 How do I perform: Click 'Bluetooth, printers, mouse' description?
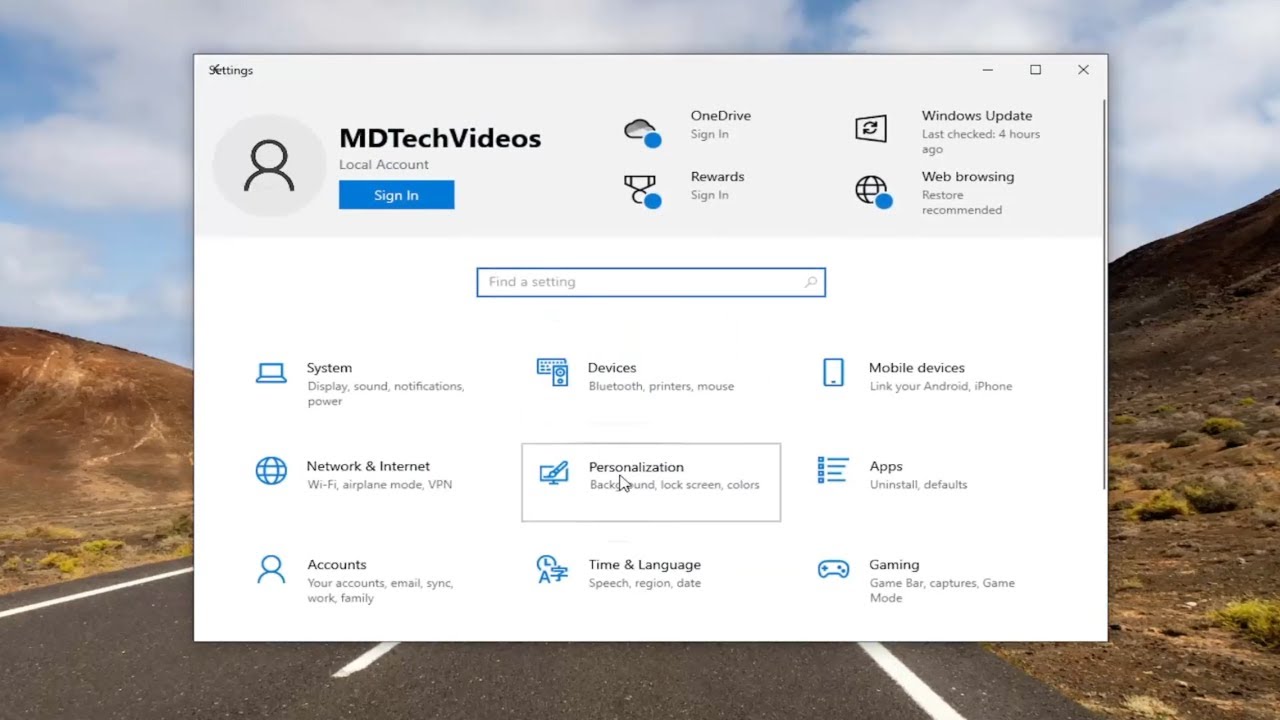coord(661,386)
